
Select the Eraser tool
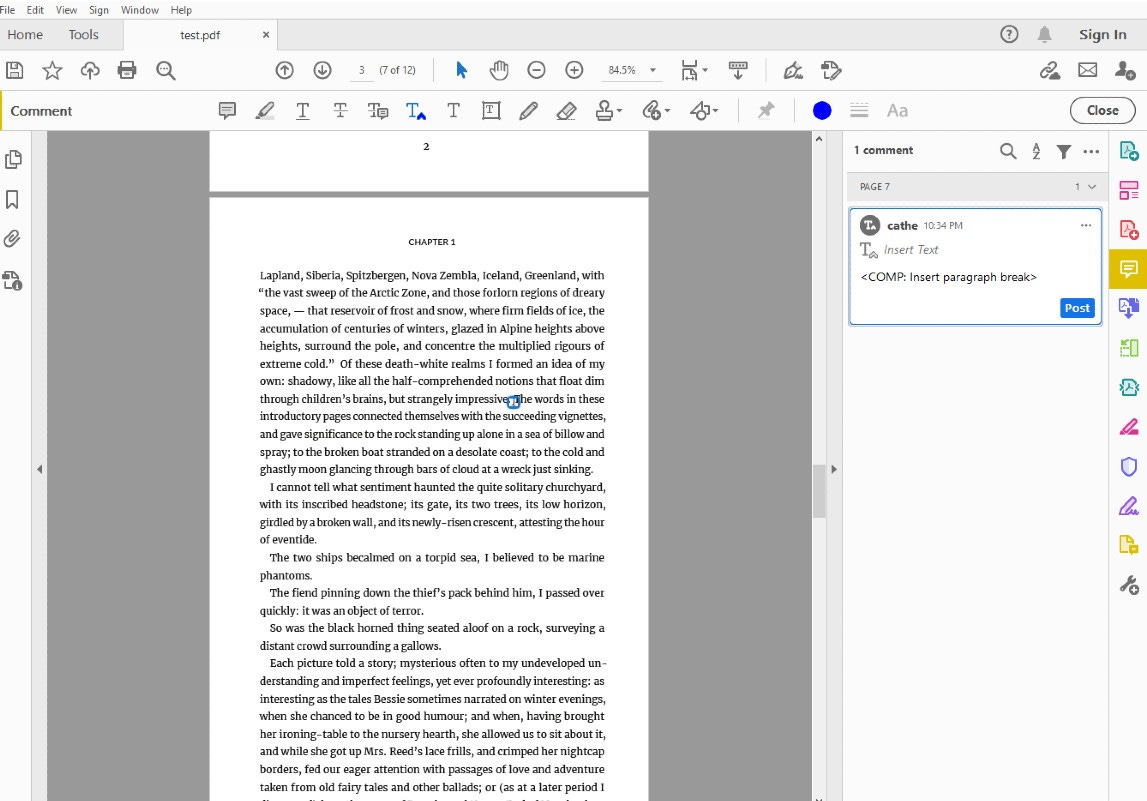(x=566, y=110)
